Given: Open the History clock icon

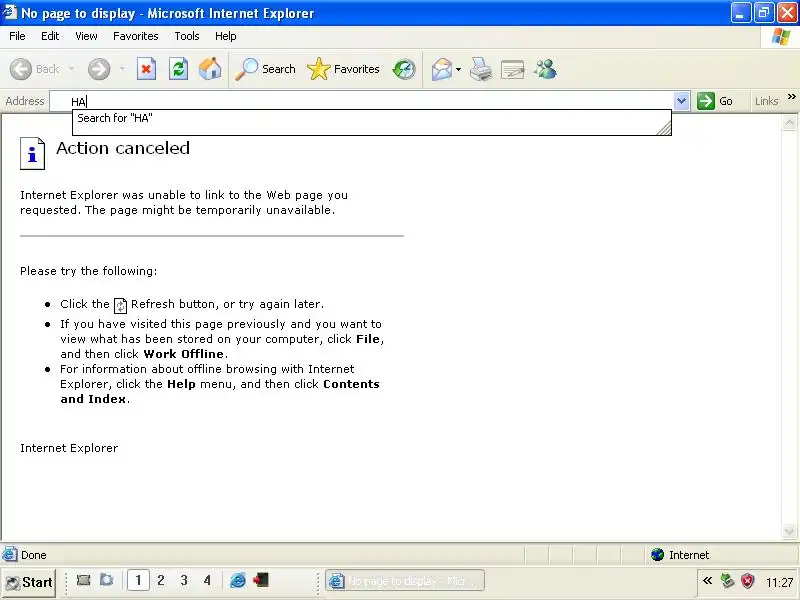Looking at the screenshot, I should tap(404, 69).
